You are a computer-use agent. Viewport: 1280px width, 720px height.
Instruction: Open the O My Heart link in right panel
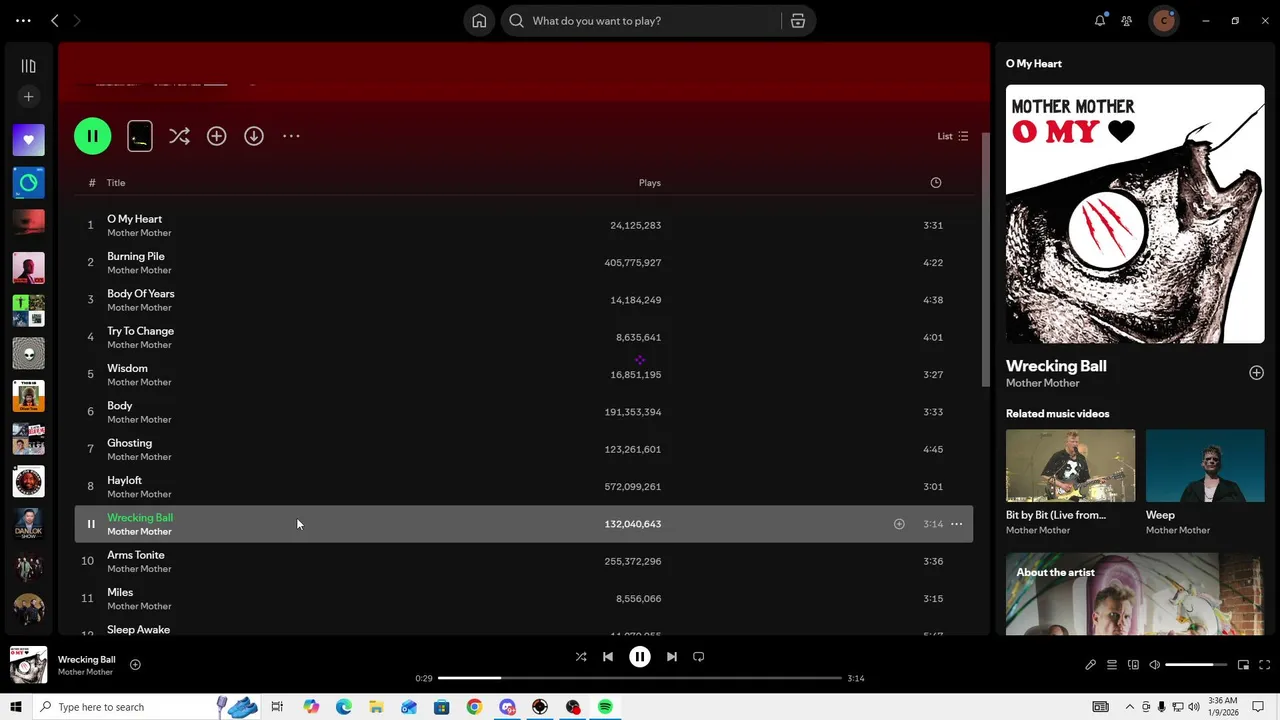click(1034, 63)
